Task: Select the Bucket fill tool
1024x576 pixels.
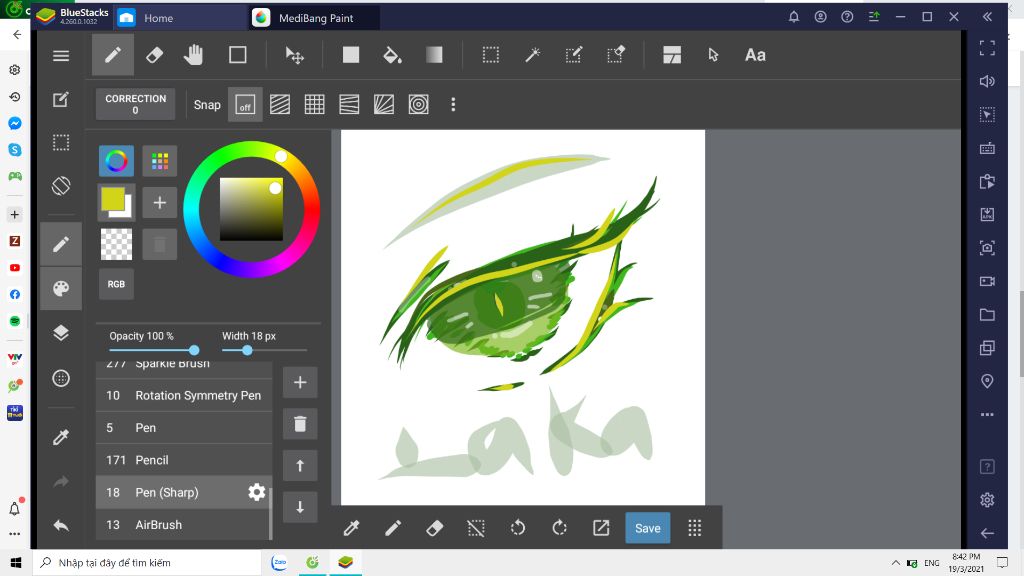Action: tap(392, 55)
